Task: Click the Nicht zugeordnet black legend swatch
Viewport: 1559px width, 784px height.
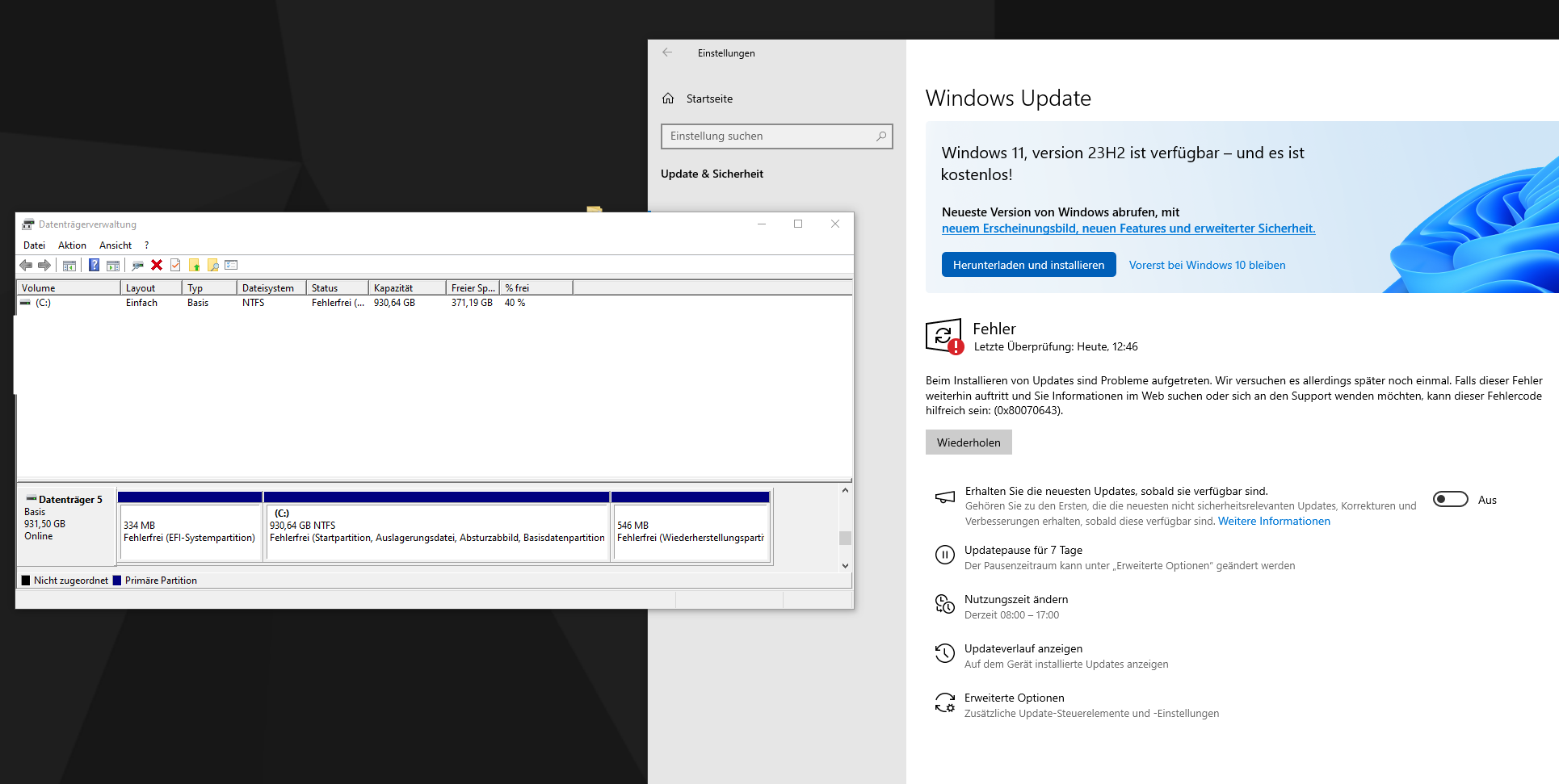Action: point(26,581)
